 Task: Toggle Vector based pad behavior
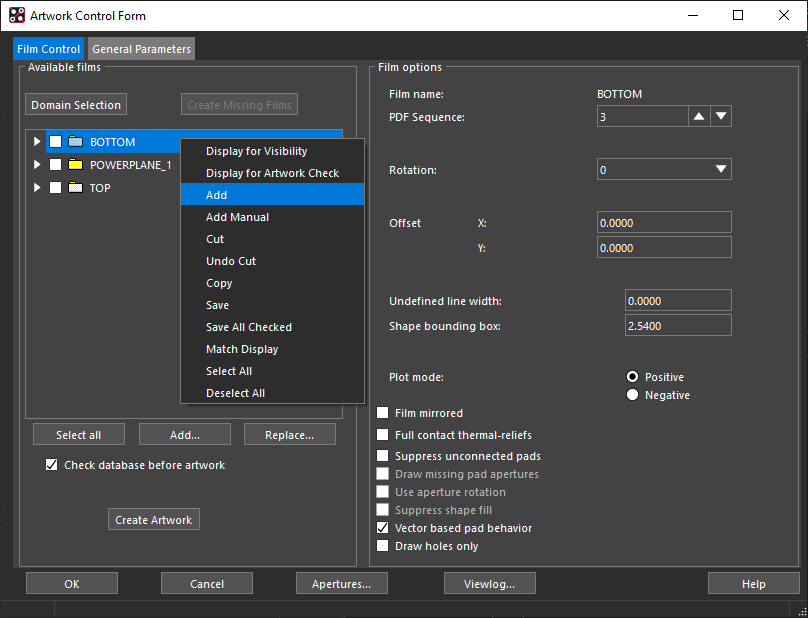tap(382, 528)
